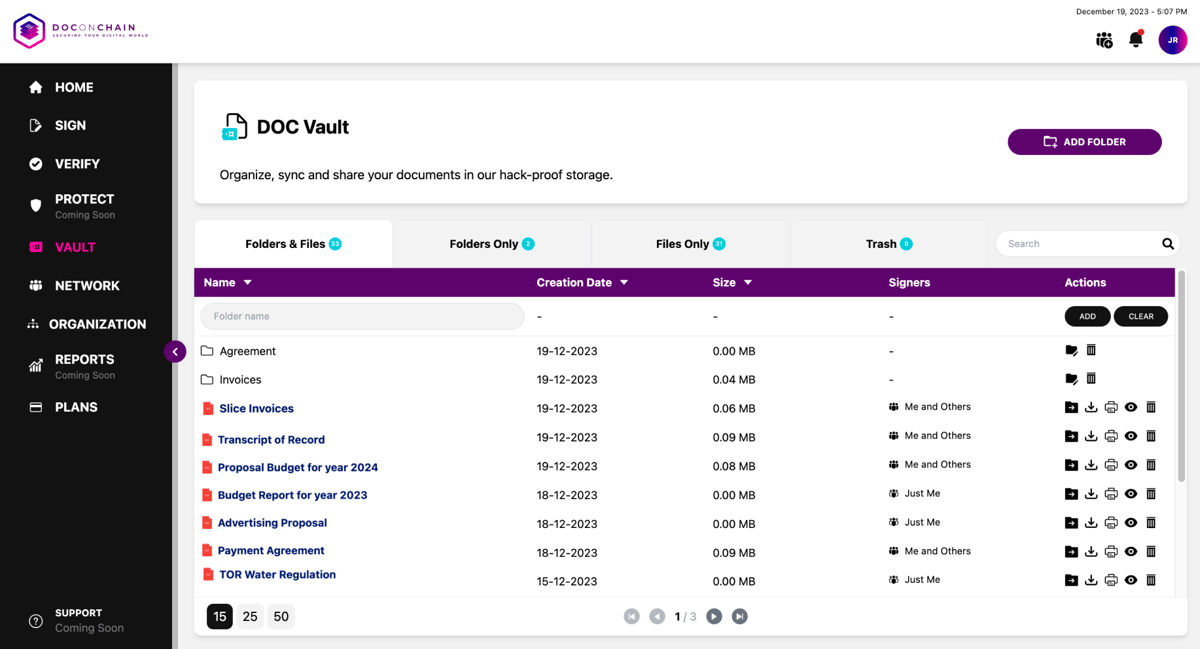Set page size to 50 entries

[x=281, y=616]
